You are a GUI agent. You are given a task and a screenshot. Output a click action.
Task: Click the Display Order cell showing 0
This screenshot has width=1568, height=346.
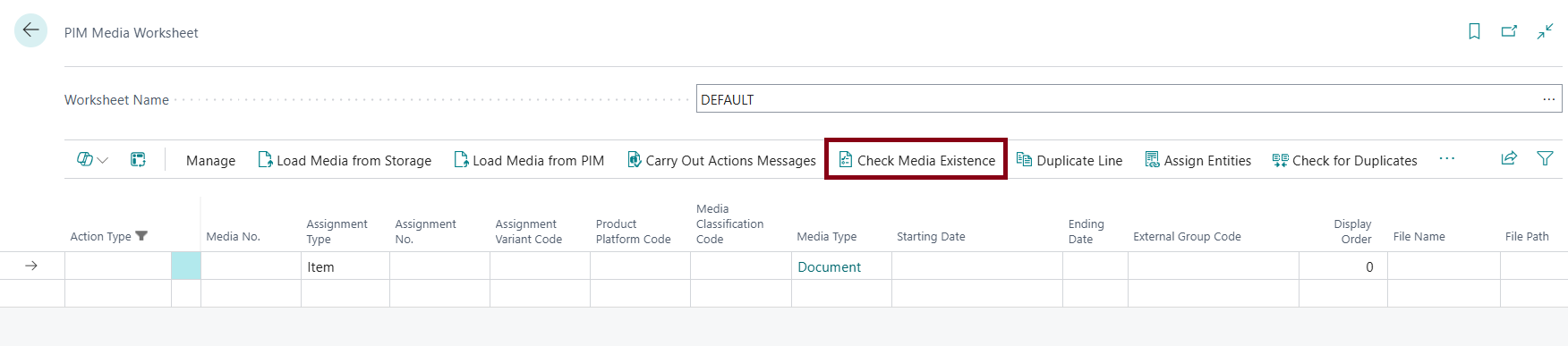tap(1343, 266)
